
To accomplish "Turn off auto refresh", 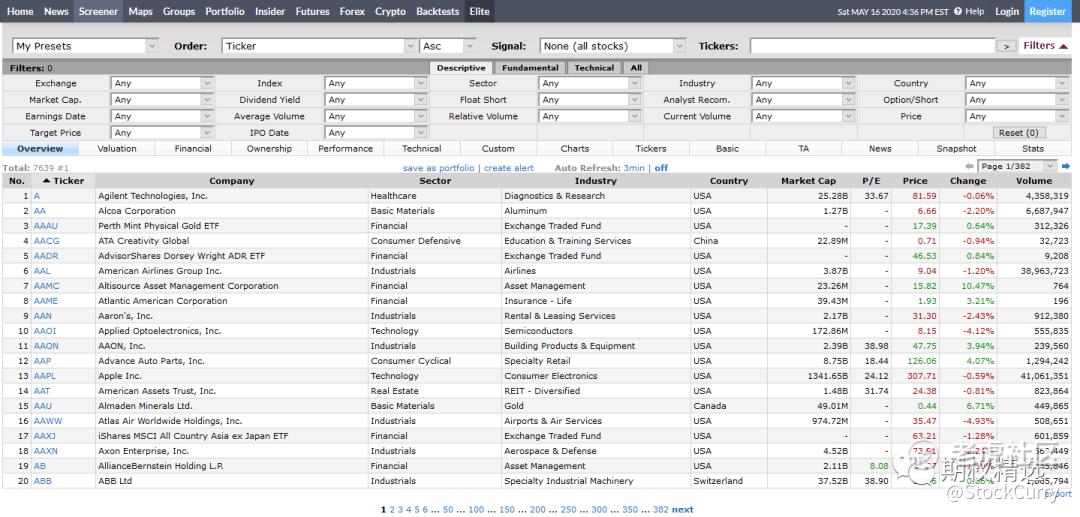I will coord(661,168).
